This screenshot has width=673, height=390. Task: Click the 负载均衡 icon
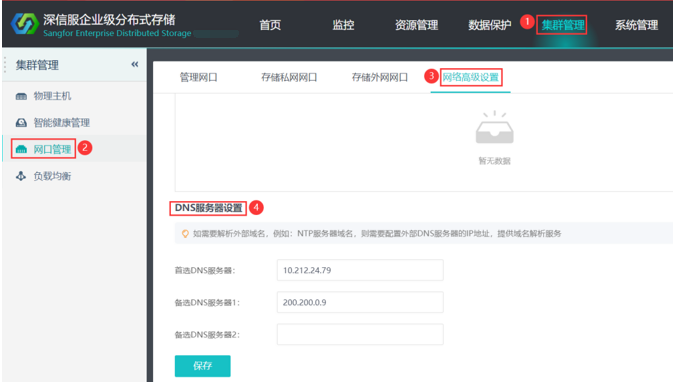(x=21, y=176)
